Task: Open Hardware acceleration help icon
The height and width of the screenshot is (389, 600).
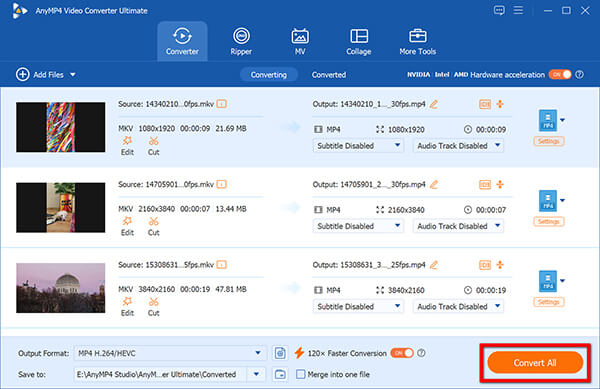Action: tap(580, 75)
